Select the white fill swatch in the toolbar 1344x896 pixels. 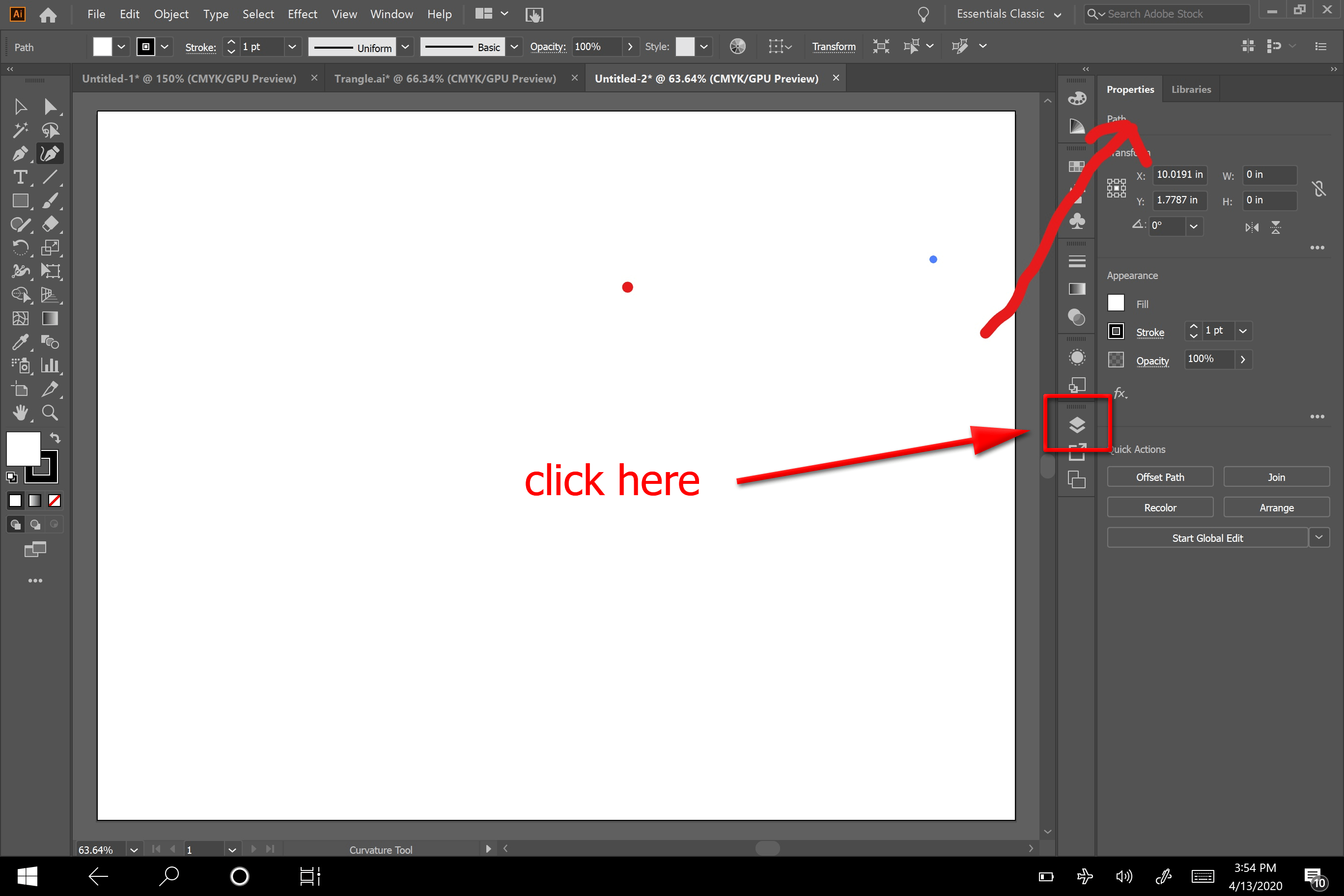click(x=23, y=449)
